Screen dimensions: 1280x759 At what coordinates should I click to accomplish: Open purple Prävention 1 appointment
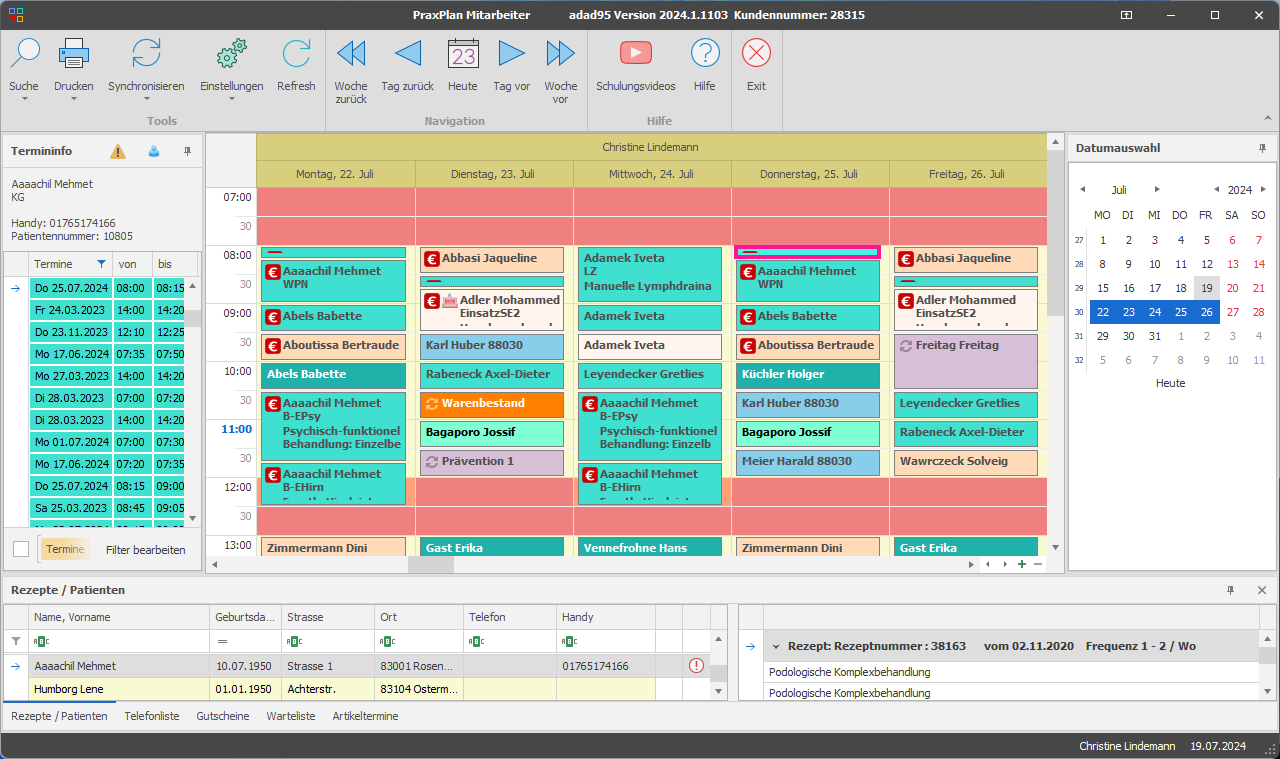click(492, 462)
